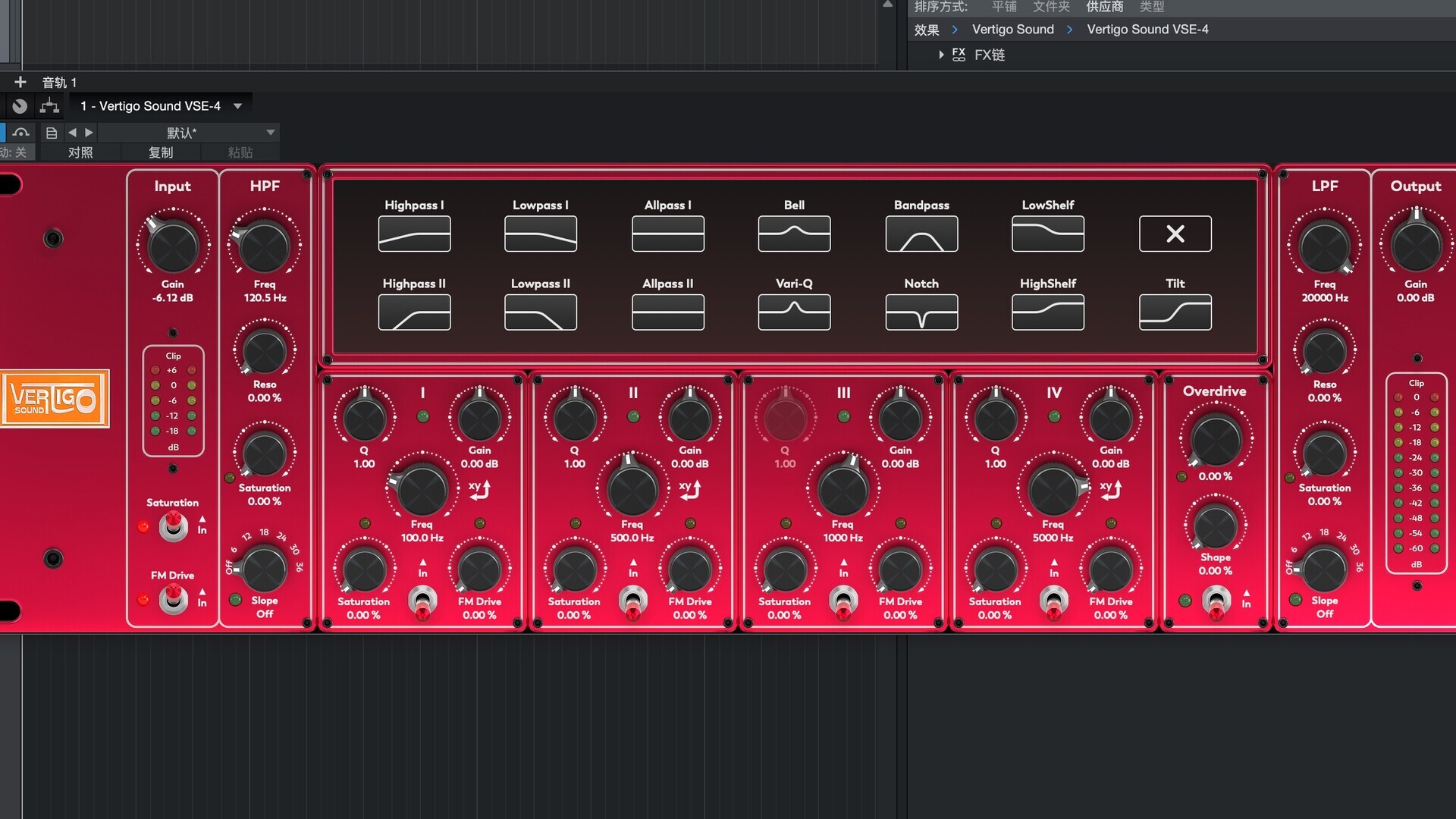The width and height of the screenshot is (1456, 819).
Task: Select the HighShelf filter shape
Action: [x=1048, y=312]
